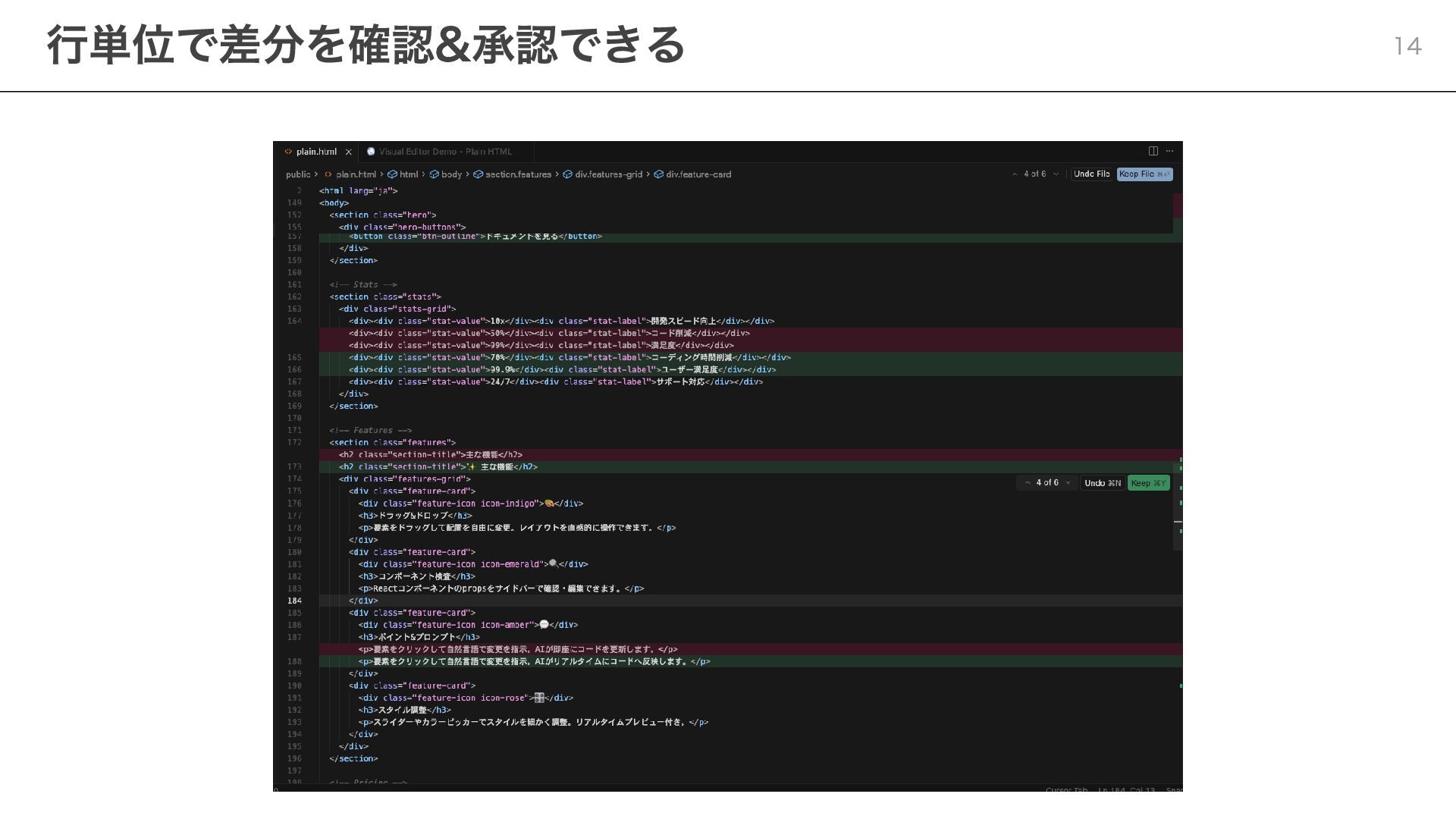Click green inline Keep ⌘Y button

click(x=1148, y=483)
